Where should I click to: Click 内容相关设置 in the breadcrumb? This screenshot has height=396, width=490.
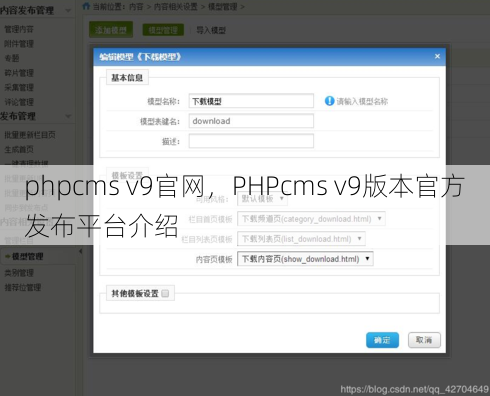(176, 6)
